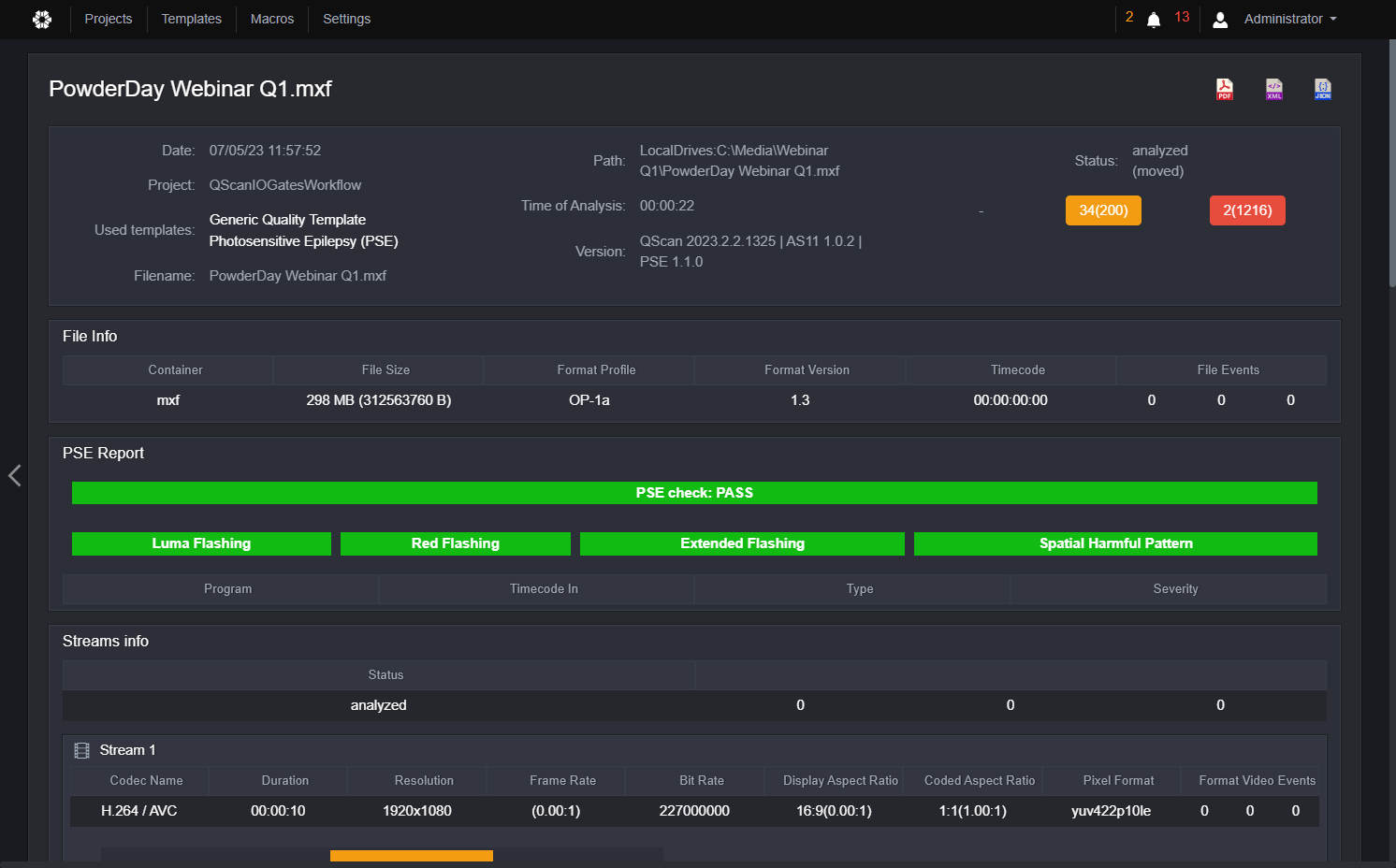Expand the side panel with the left chevron

coord(14,475)
